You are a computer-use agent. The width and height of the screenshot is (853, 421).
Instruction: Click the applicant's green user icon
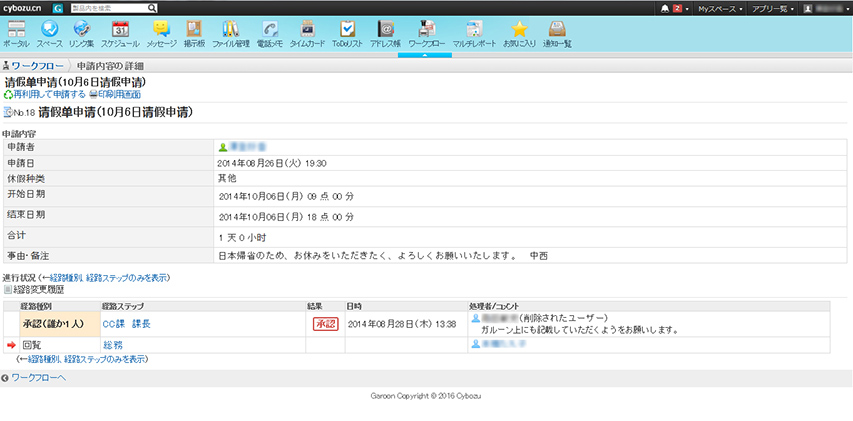[x=222, y=147]
